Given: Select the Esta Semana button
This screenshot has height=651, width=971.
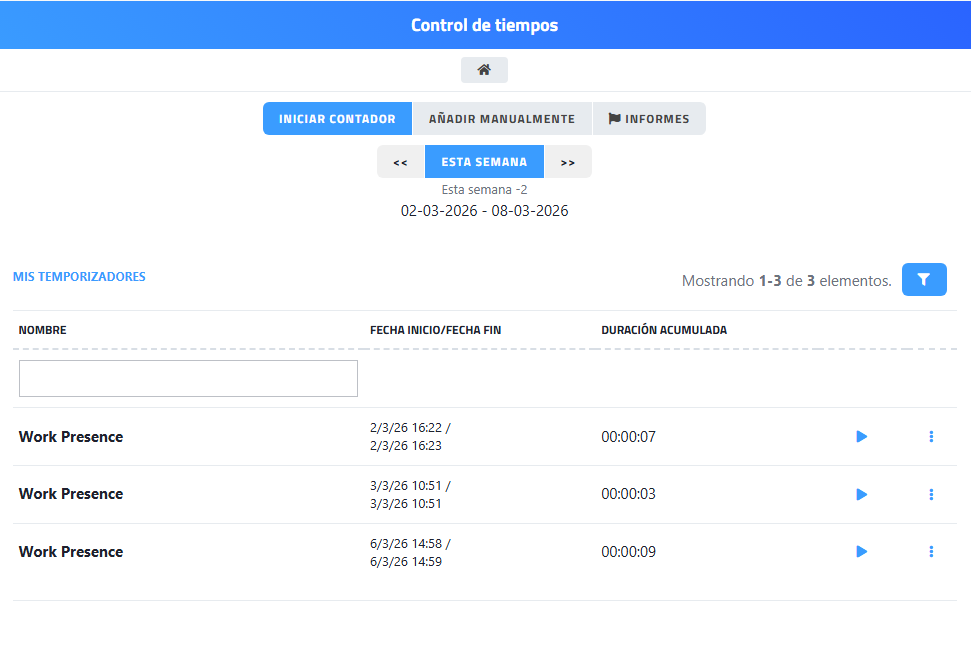Looking at the screenshot, I should click(x=484, y=162).
